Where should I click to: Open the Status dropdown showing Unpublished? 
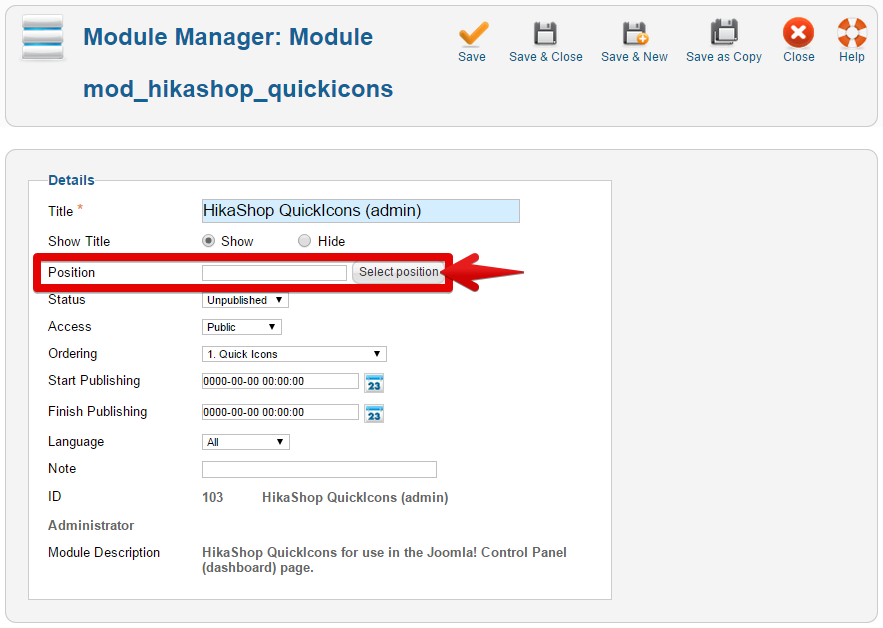245,300
